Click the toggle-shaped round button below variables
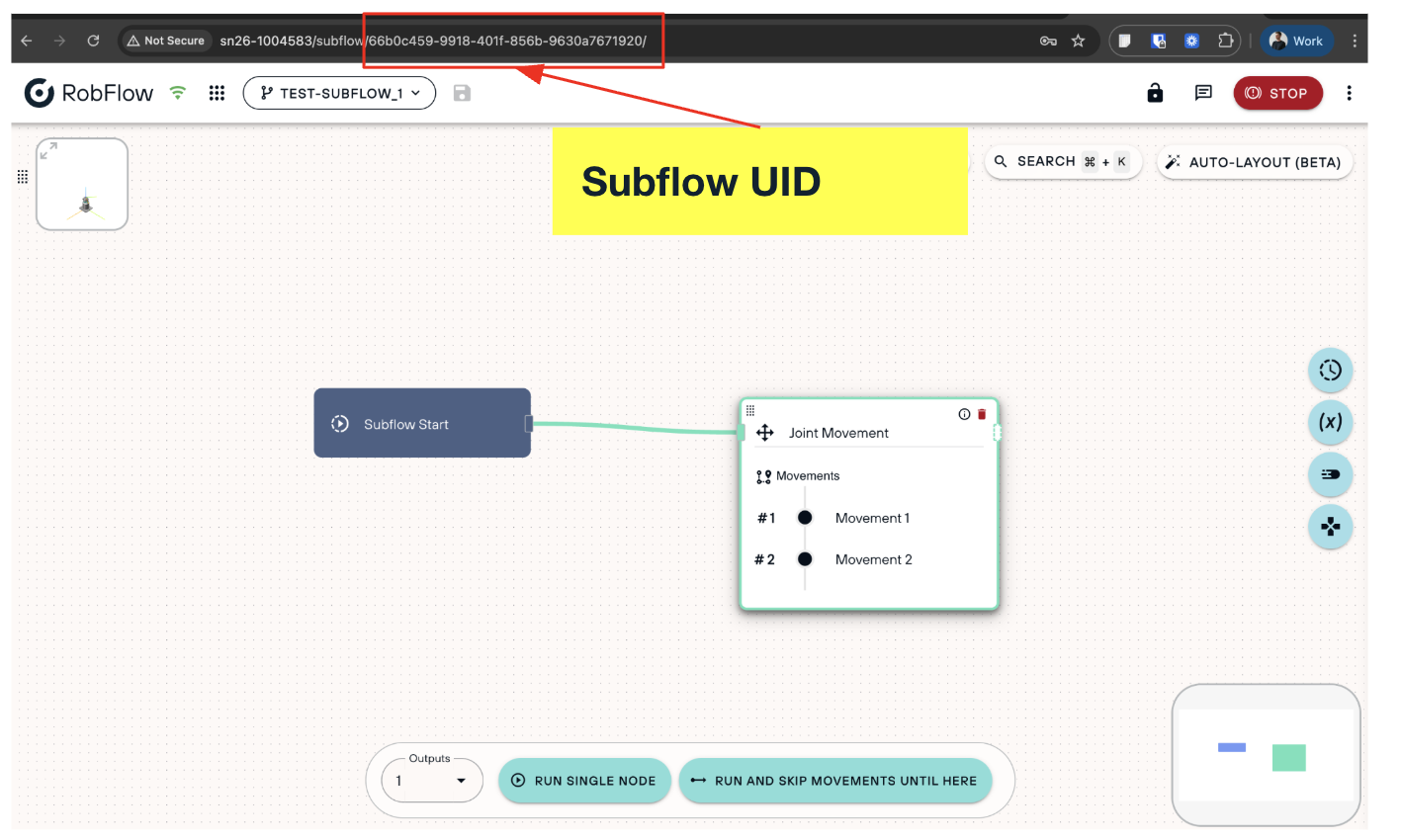The width and height of the screenshot is (1402, 840). 1331,474
